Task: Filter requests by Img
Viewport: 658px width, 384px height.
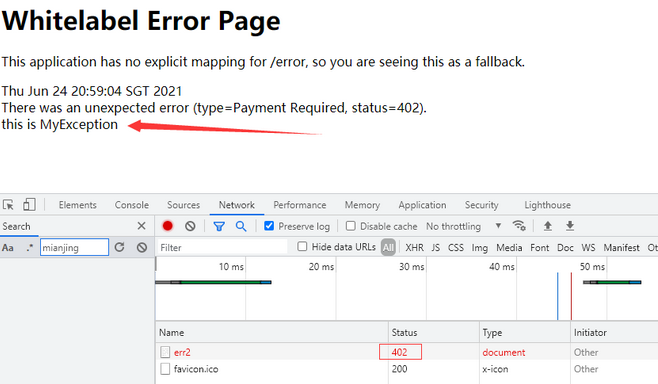Action: coord(480,248)
